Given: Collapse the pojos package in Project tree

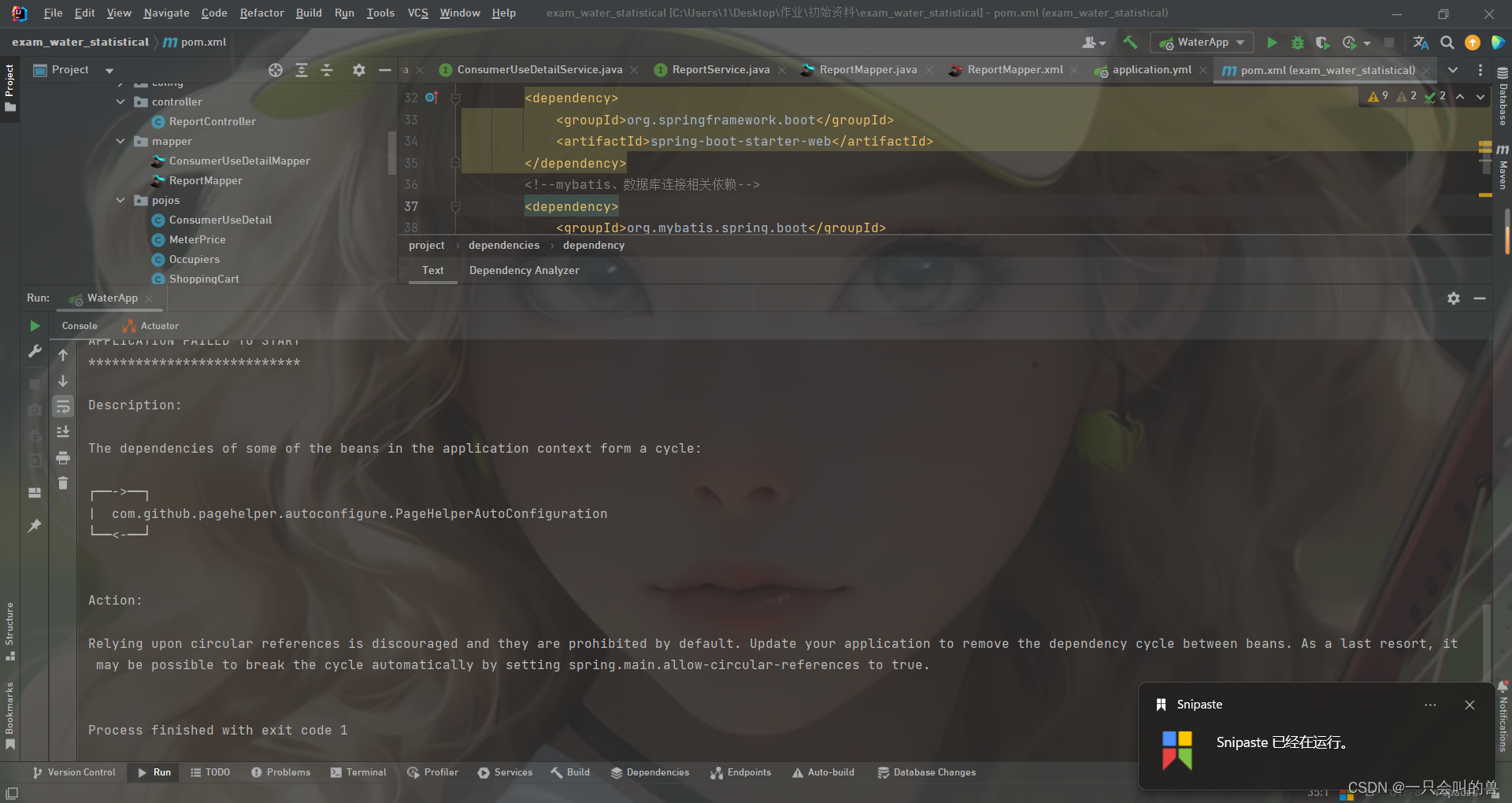Looking at the screenshot, I should (120, 200).
